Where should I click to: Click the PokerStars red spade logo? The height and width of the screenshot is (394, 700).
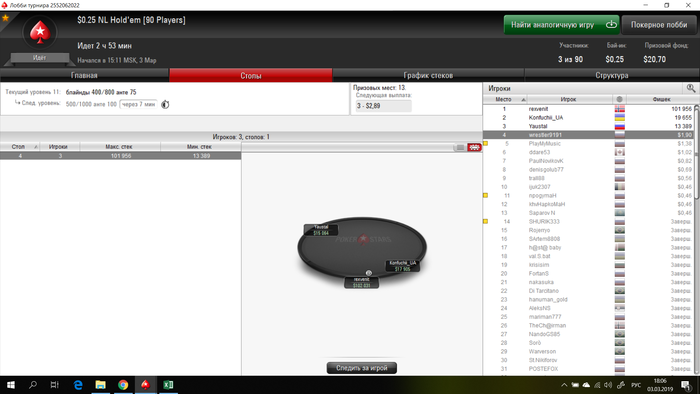pyautogui.click(x=40, y=32)
